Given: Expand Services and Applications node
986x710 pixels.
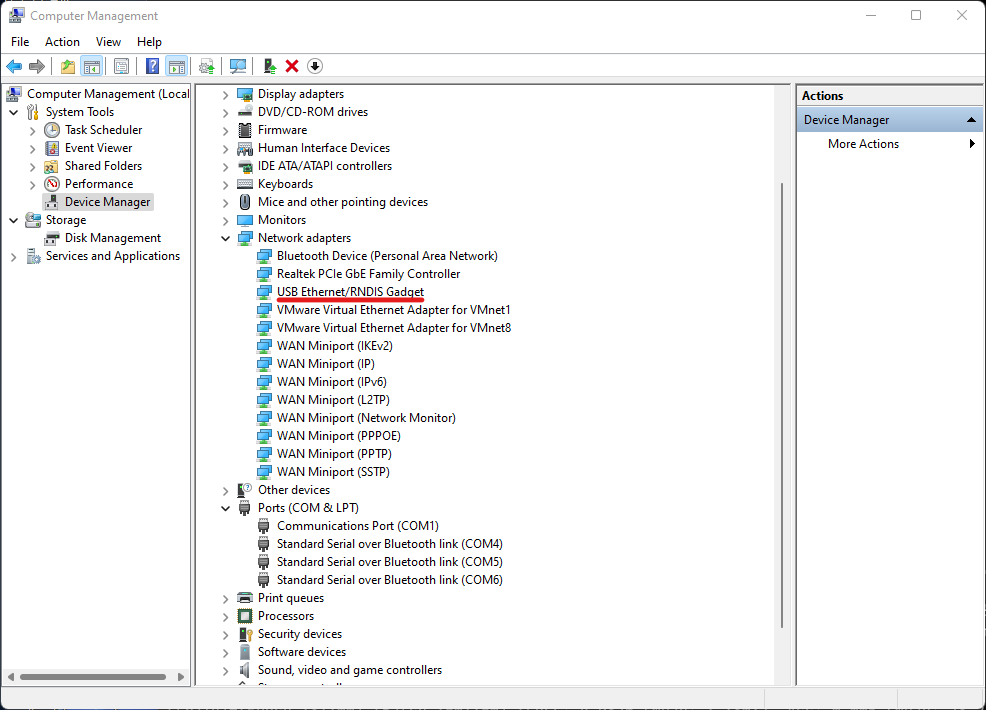Looking at the screenshot, I should [14, 257].
